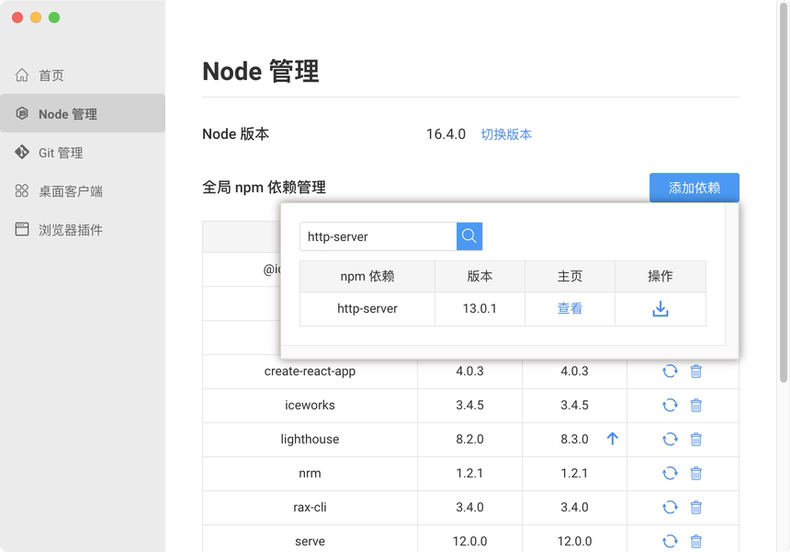The width and height of the screenshot is (790, 552).
Task: Delete the nrm dependency
Action: (696, 473)
